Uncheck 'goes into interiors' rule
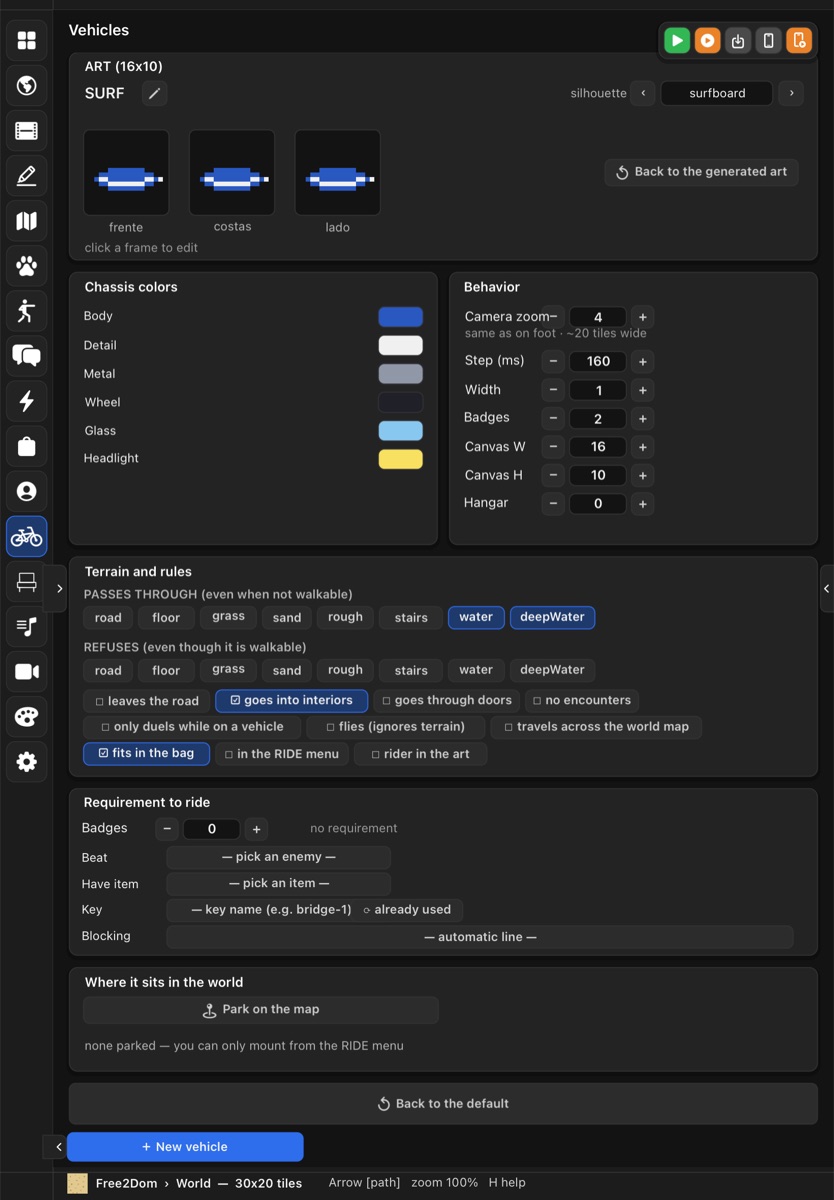This screenshot has width=834, height=1200. pyautogui.click(x=291, y=701)
